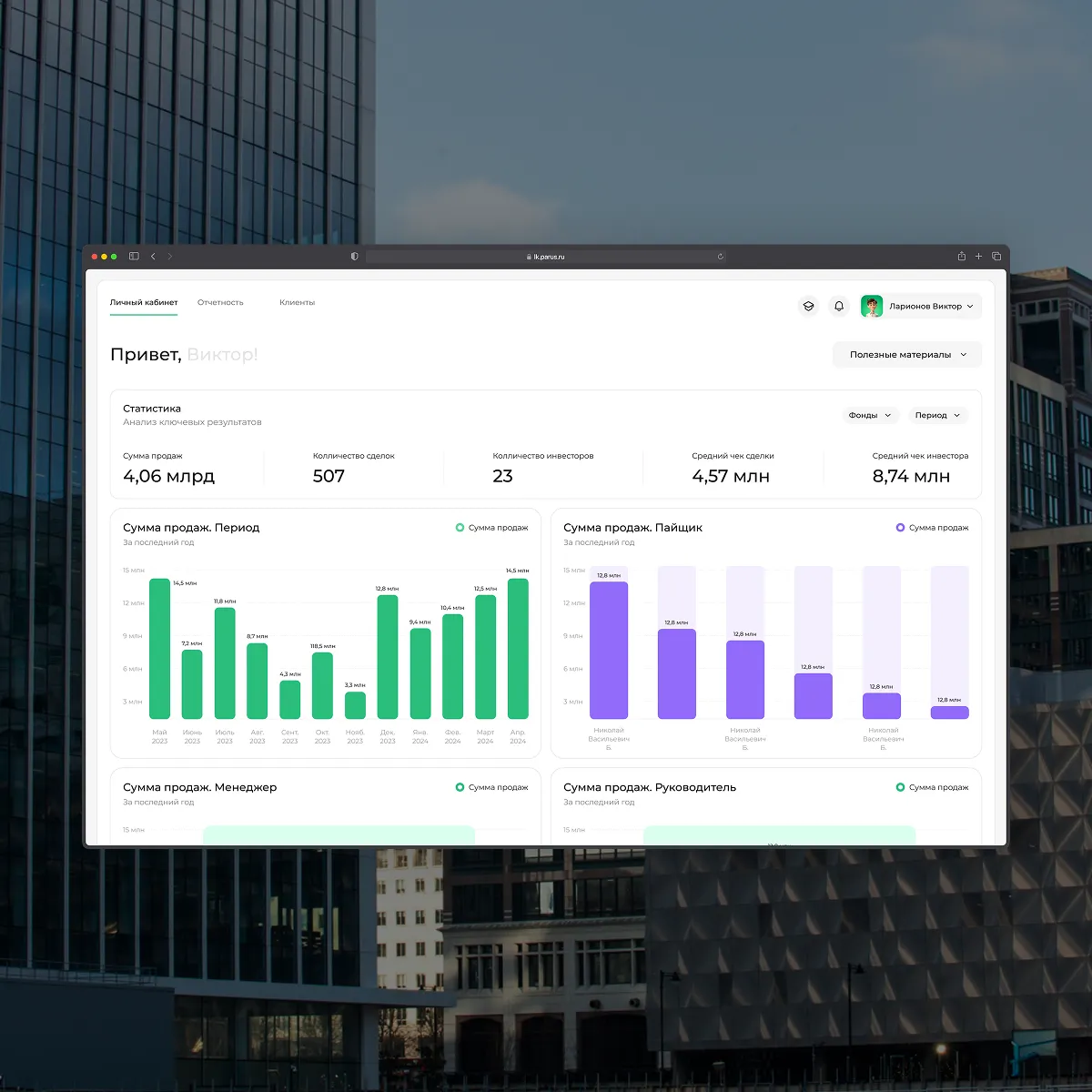Toggle Сумма продаж legend in Менеджер chart
Viewport: 1092px width, 1092px height.
[491, 787]
